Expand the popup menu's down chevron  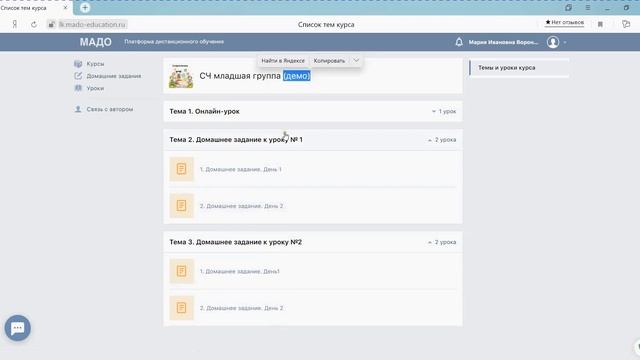tap(356, 60)
